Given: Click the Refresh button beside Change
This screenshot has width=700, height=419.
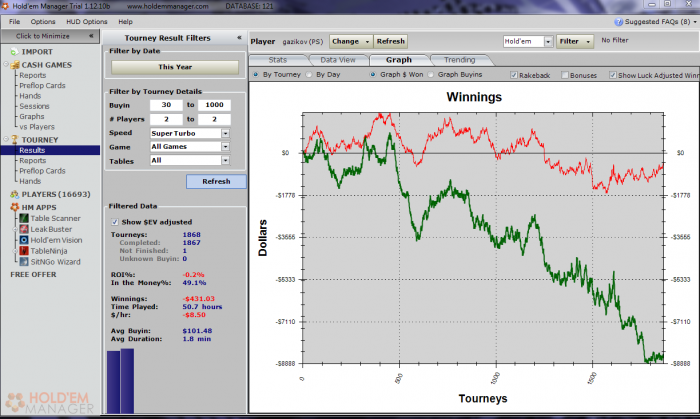Looking at the screenshot, I should (x=390, y=41).
